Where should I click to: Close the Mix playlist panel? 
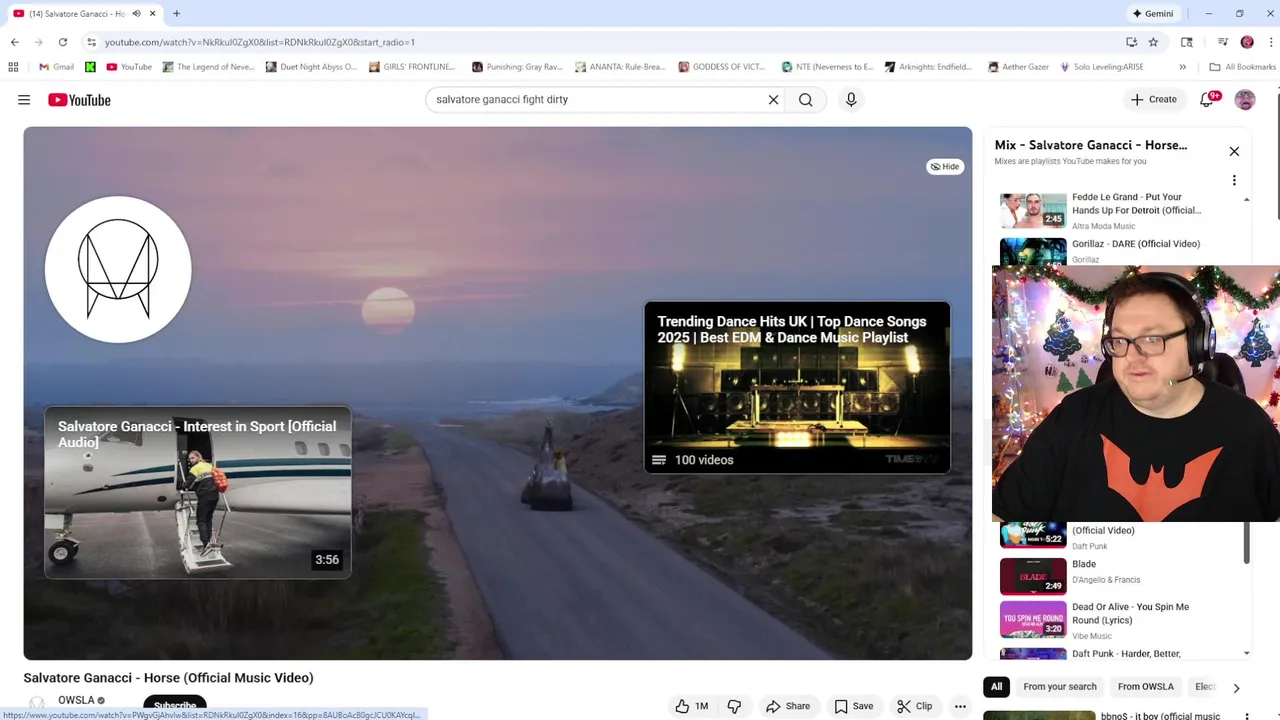click(x=1234, y=152)
